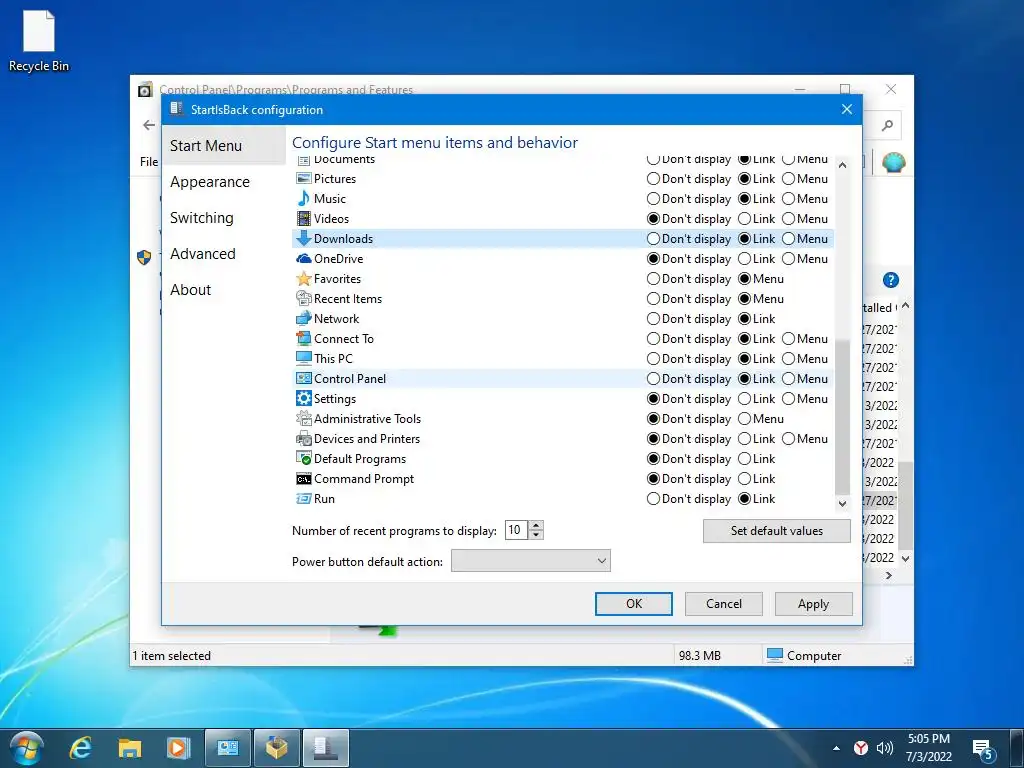The height and width of the screenshot is (768, 1024).
Task: Increase number of recent programs
Action: (536, 525)
